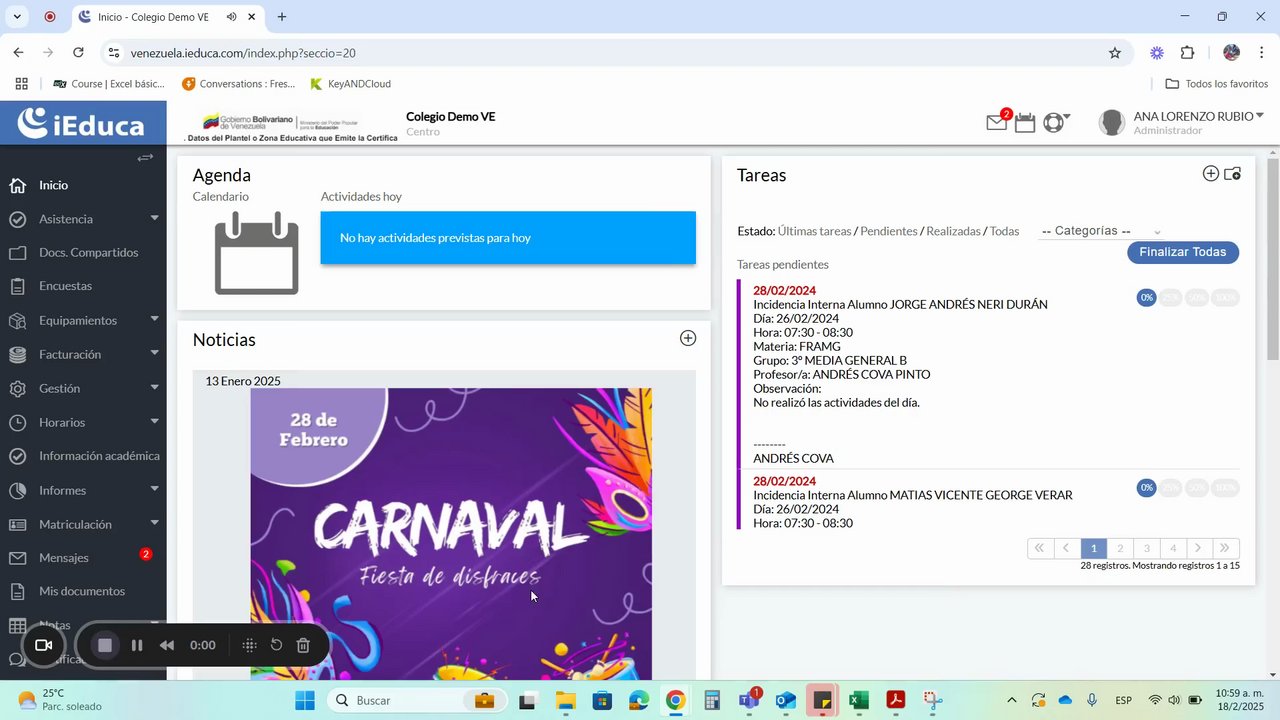Click the recorder camera icon
The width and height of the screenshot is (1280, 720).
43,645
